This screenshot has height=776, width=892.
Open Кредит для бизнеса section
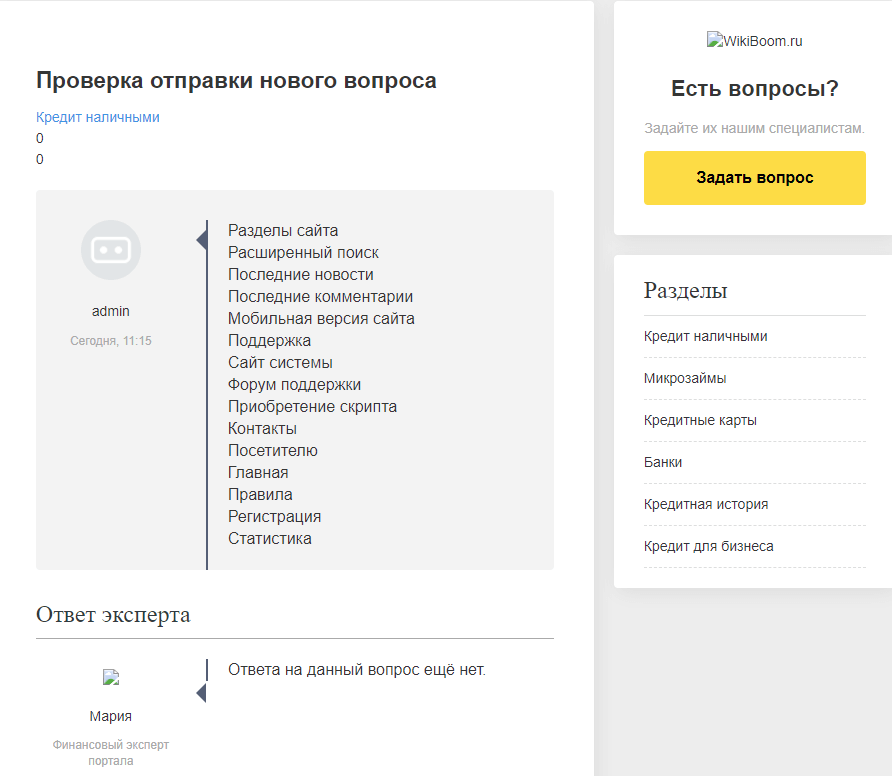708,546
